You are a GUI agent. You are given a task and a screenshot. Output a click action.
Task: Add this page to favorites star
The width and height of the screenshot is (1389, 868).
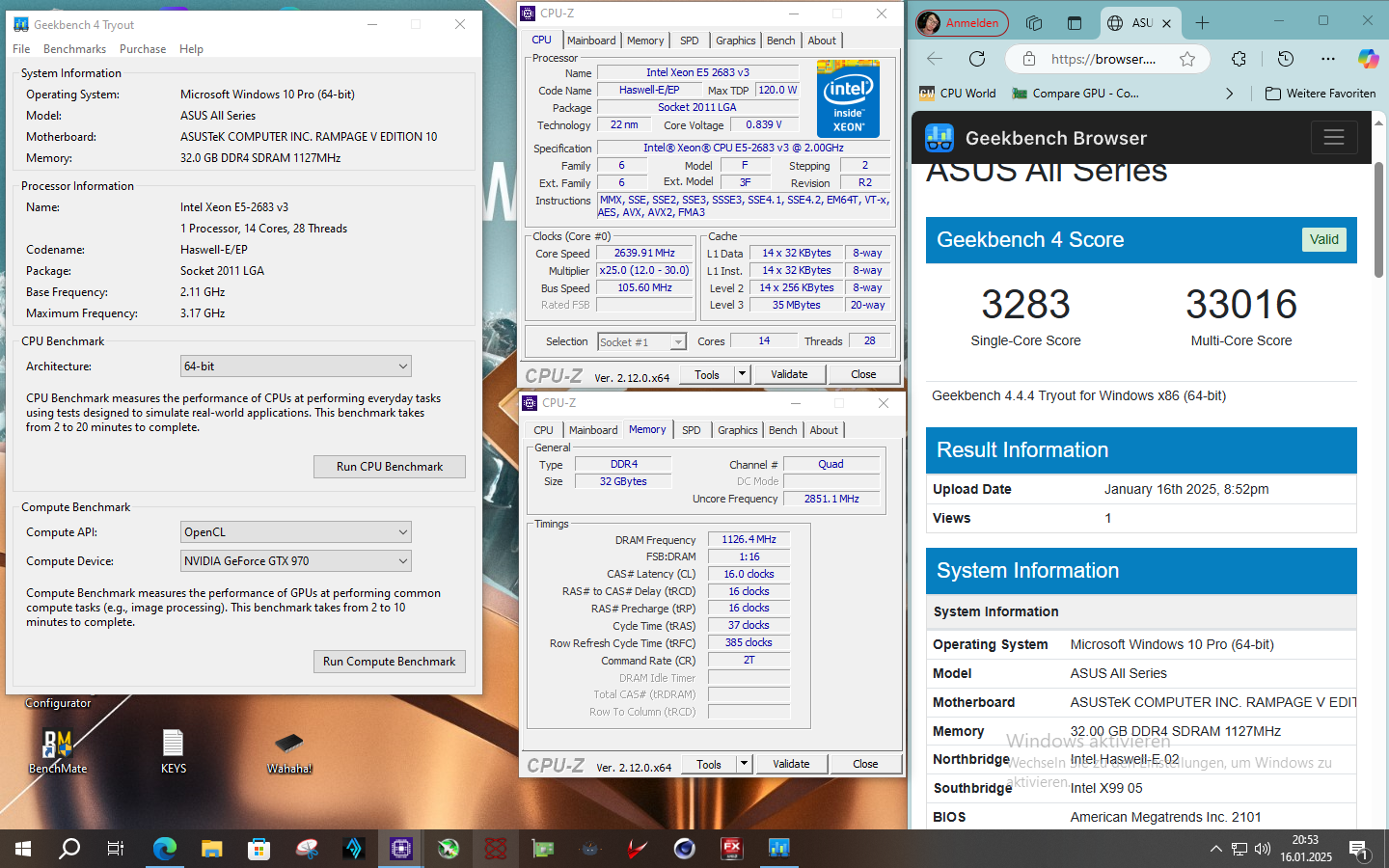[1187, 59]
